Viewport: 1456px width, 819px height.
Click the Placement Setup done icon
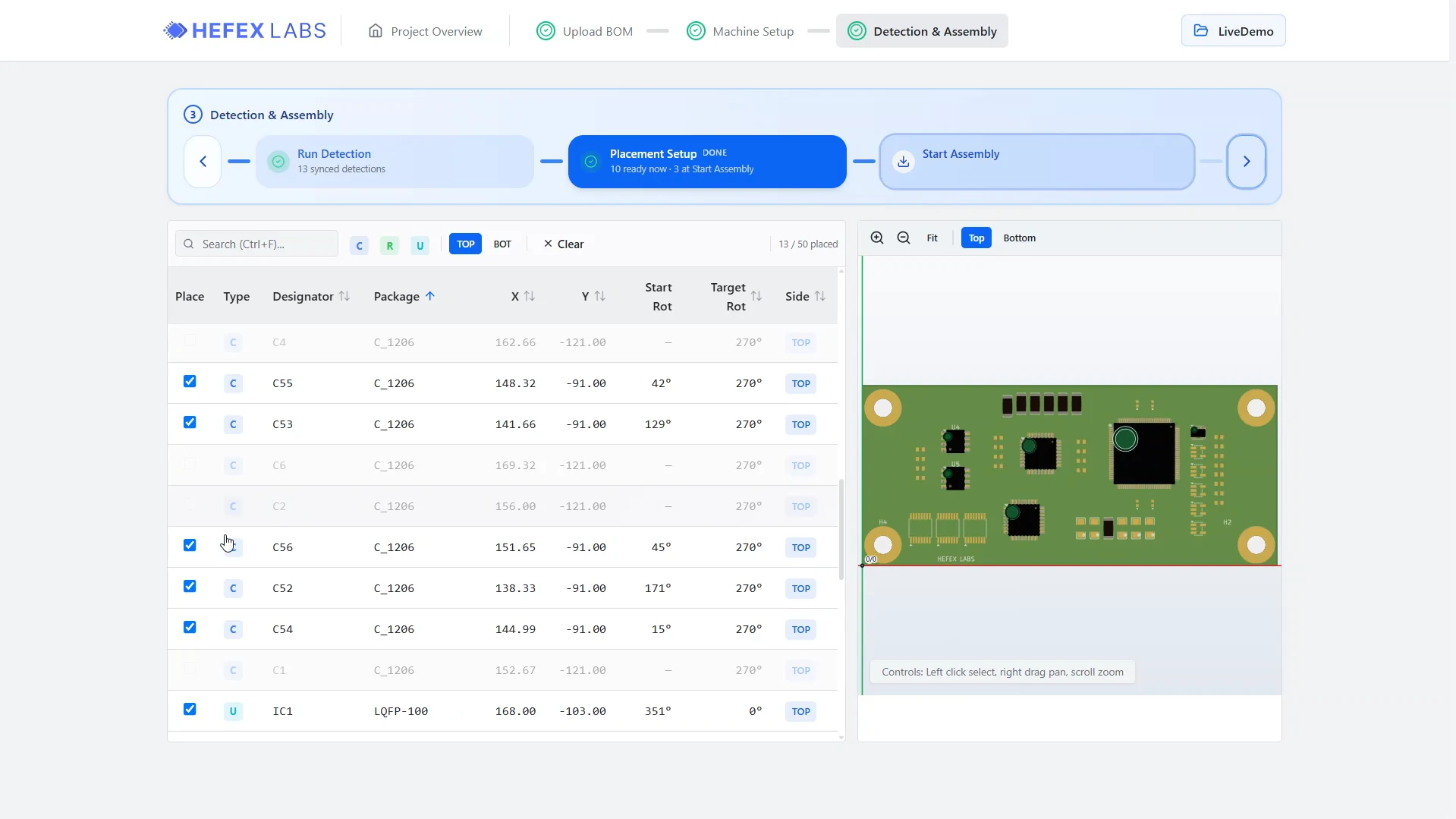pyautogui.click(x=590, y=162)
